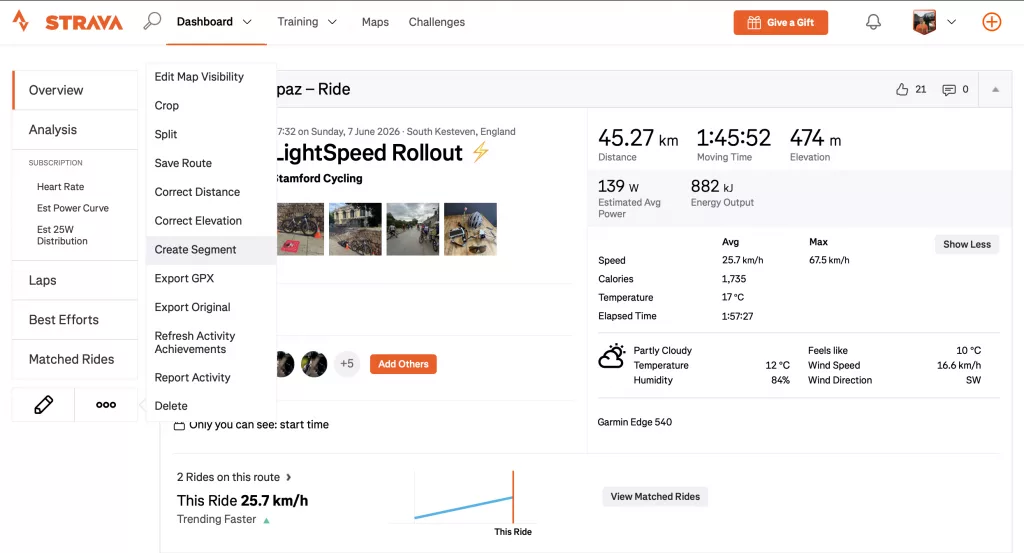The height and width of the screenshot is (553, 1024).
Task: Open the Heart Rate subscription link
Action: pyautogui.click(x=60, y=187)
